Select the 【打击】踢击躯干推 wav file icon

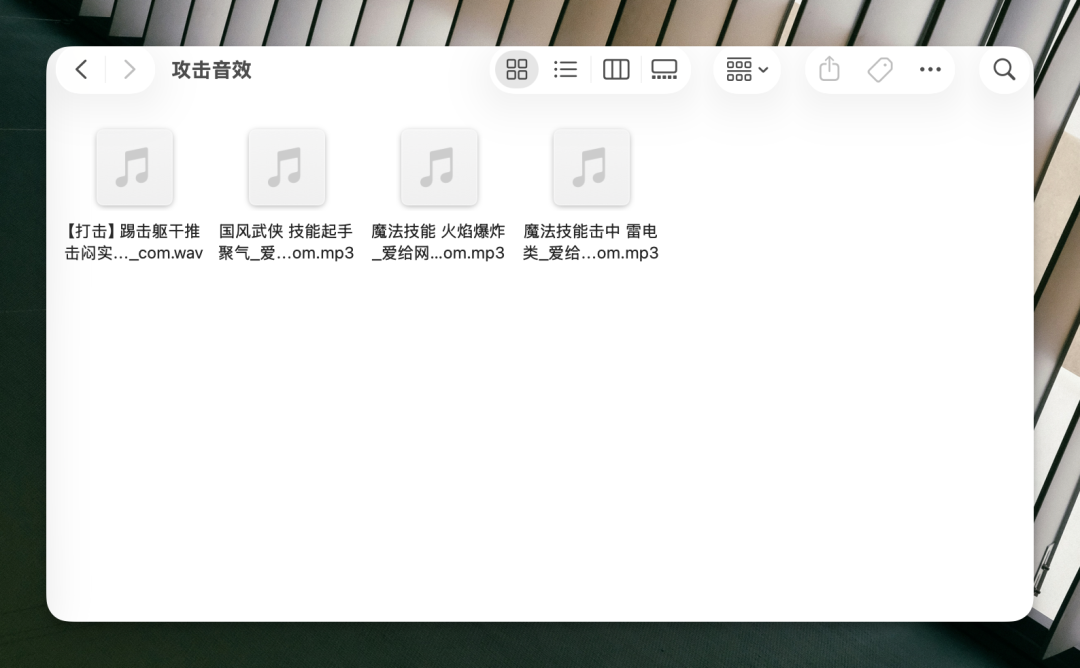click(x=134, y=167)
